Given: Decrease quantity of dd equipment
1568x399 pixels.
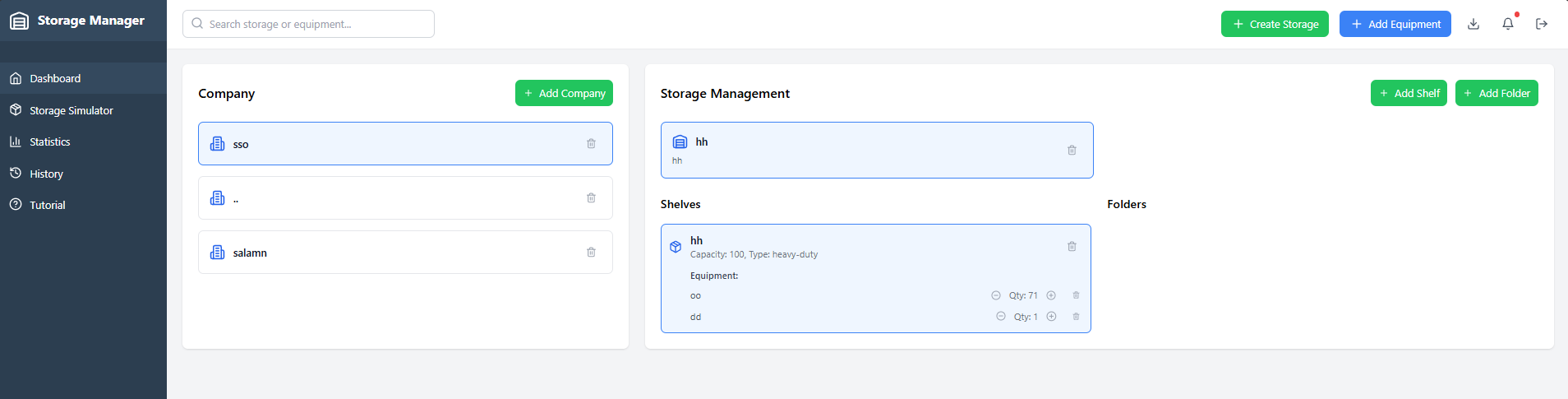Looking at the screenshot, I should click(1001, 317).
